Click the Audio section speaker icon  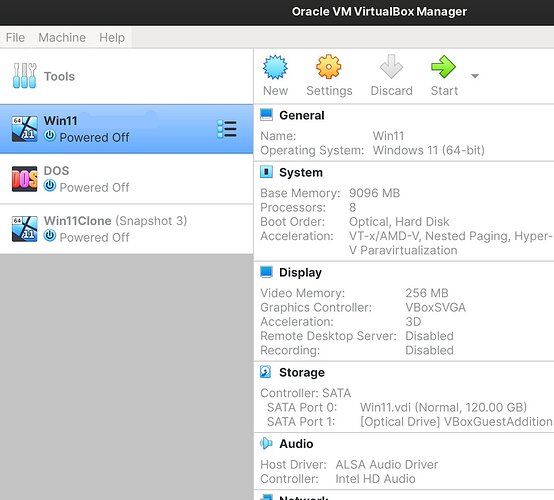coord(266,443)
